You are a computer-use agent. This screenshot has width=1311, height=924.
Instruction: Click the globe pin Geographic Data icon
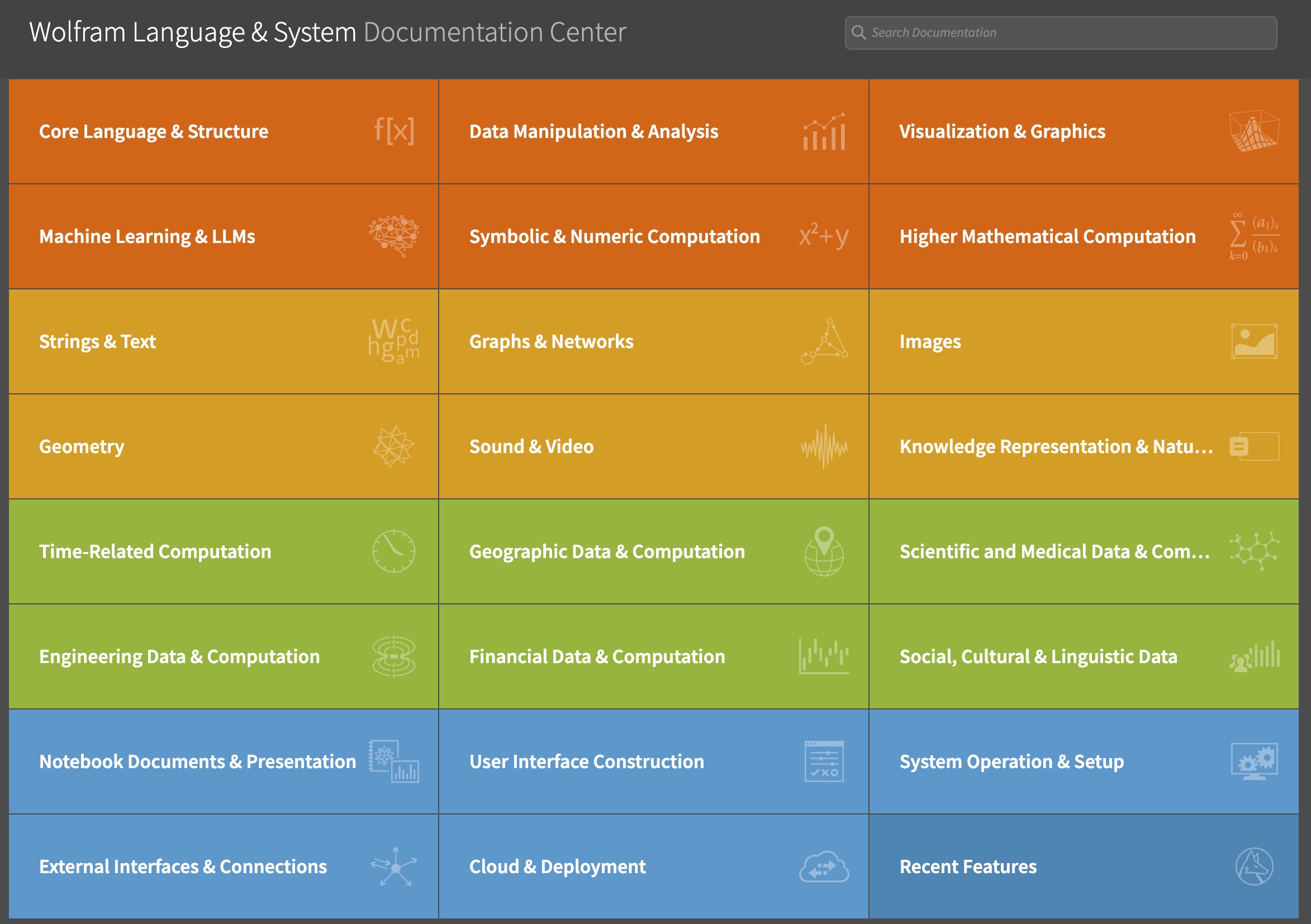click(824, 551)
